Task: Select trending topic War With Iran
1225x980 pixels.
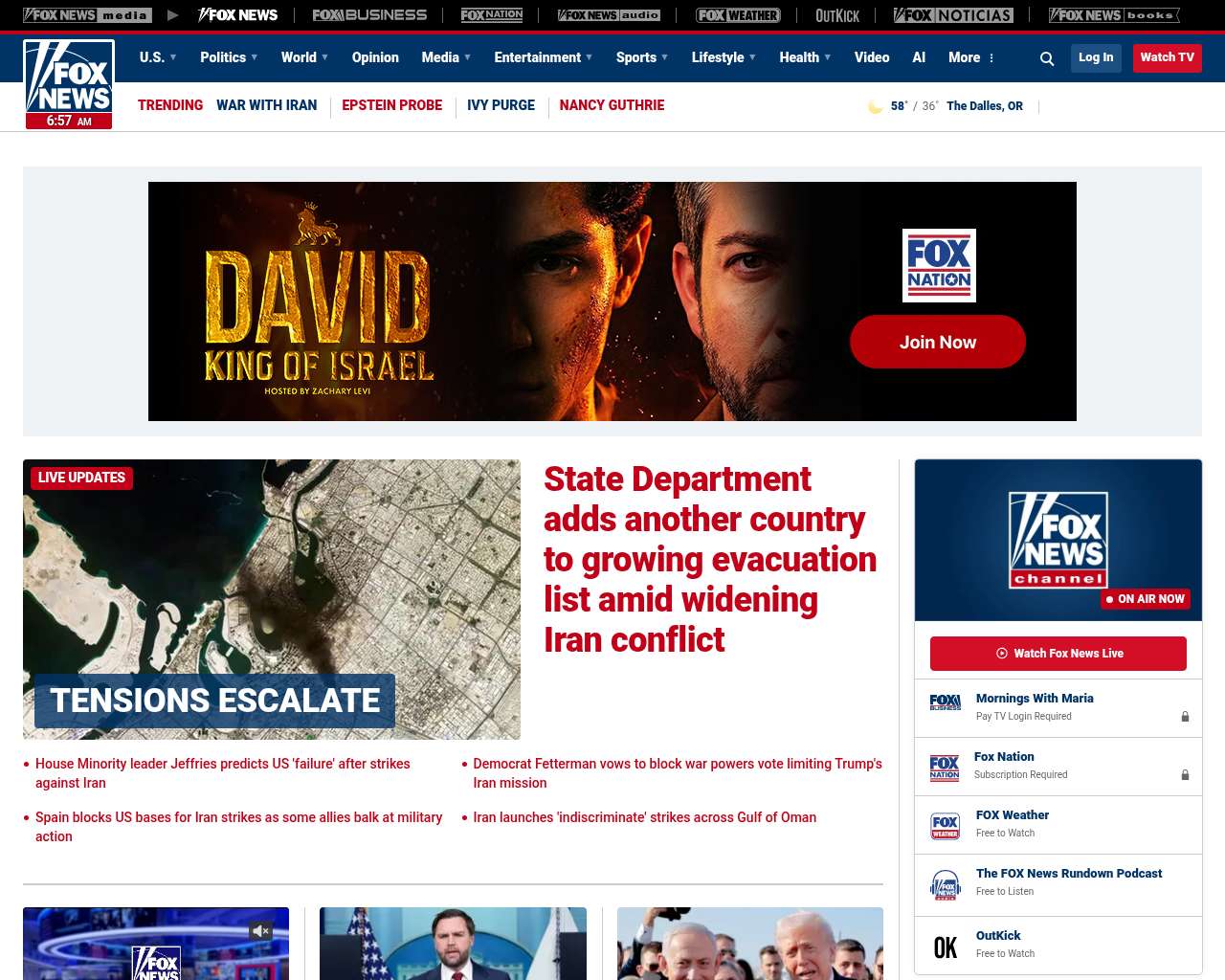Action: [266, 105]
